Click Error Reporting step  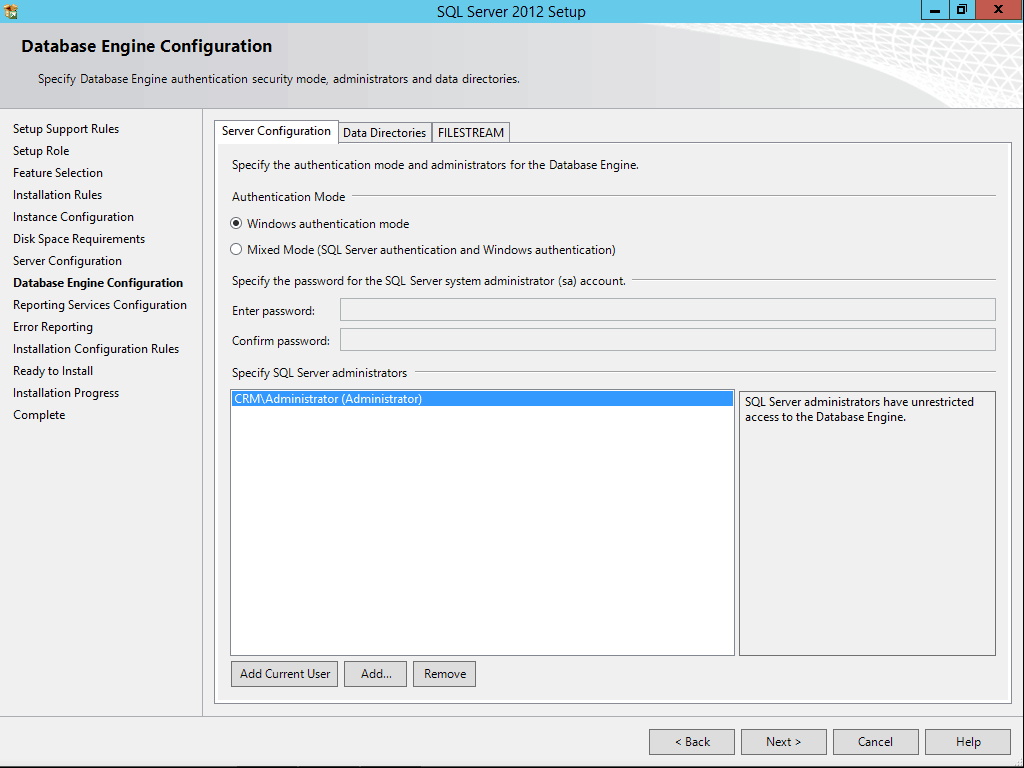(53, 327)
